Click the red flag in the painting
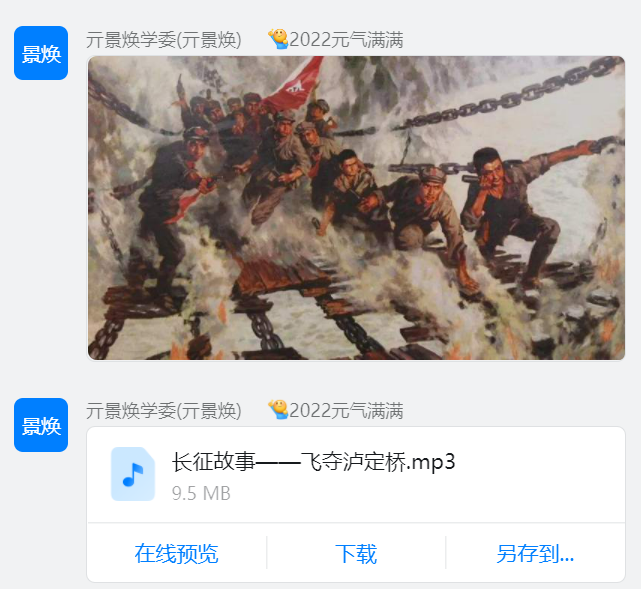This screenshot has width=641, height=589. pyautogui.click(x=295, y=84)
